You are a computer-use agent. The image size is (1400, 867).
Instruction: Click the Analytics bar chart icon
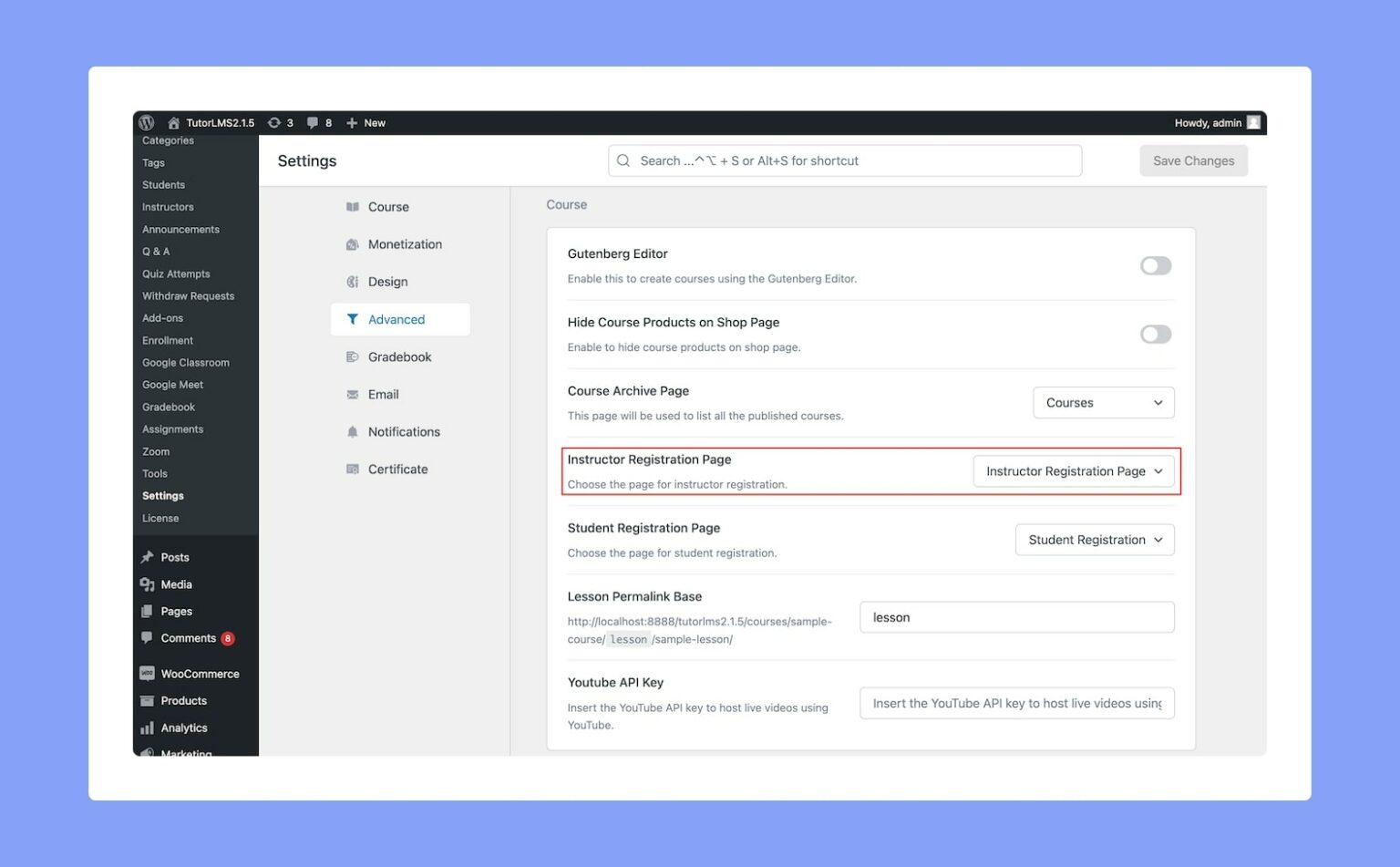(147, 728)
